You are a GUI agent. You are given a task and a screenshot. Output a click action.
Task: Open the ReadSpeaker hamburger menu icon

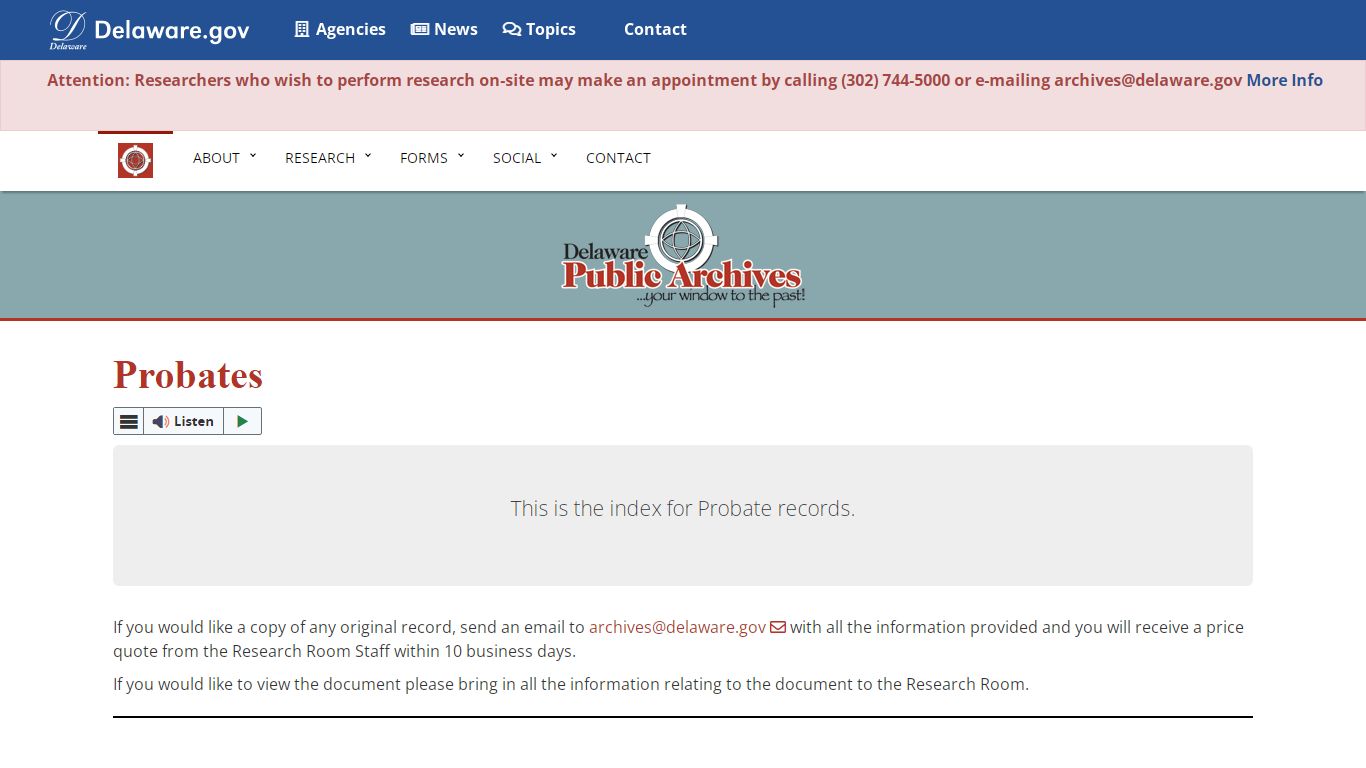click(x=129, y=421)
